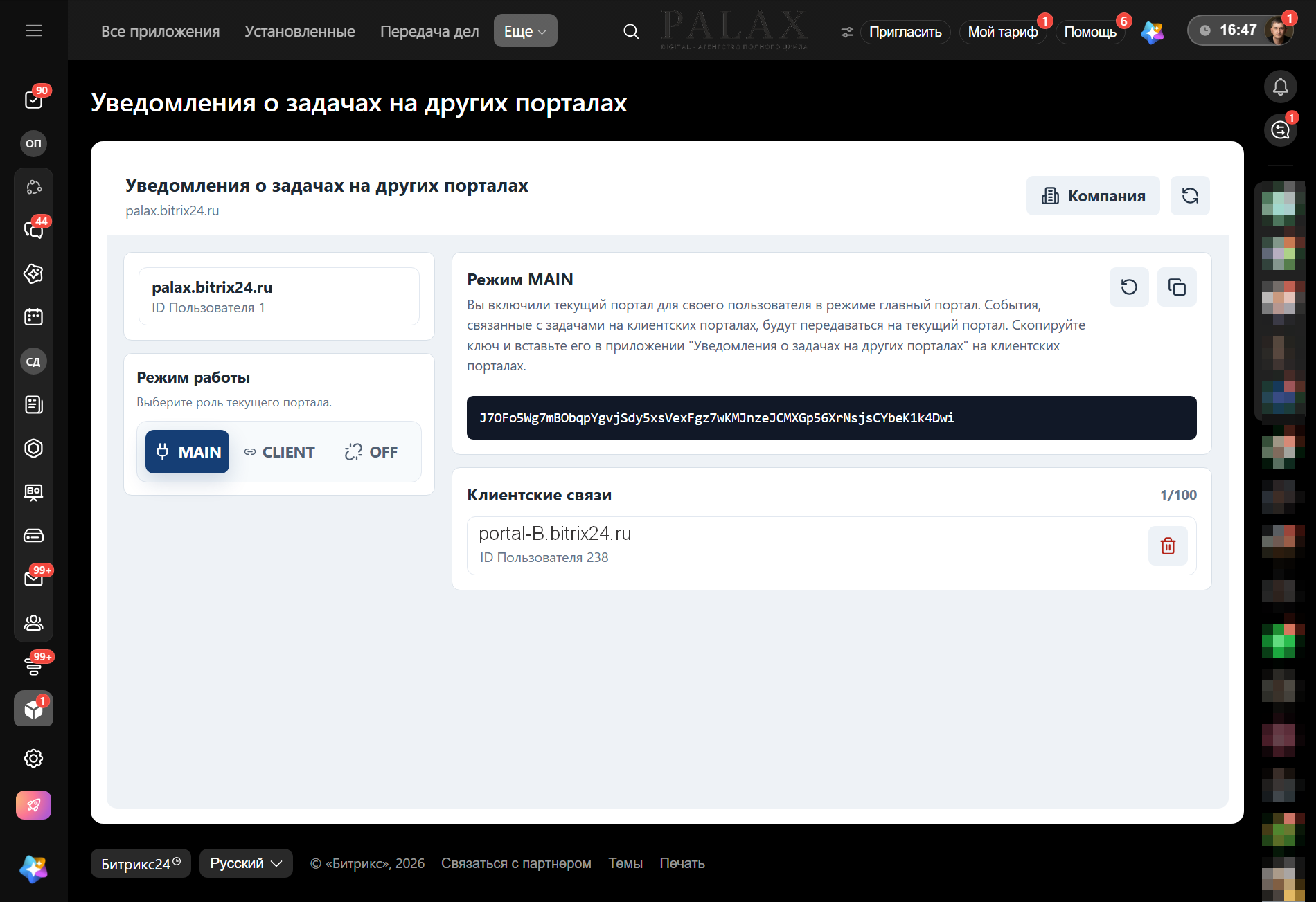The height and width of the screenshot is (902, 1316).
Task: Click the refresh icon beside Компания
Action: coord(1190,196)
